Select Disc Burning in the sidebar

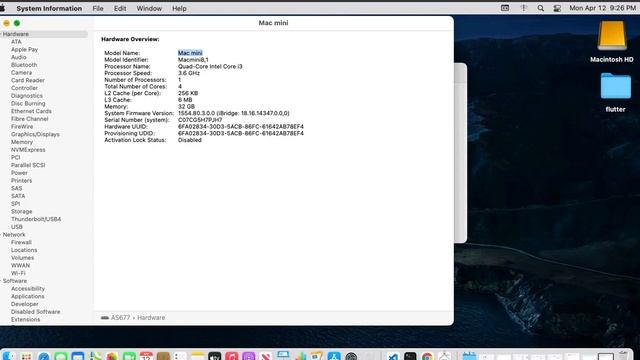point(28,104)
